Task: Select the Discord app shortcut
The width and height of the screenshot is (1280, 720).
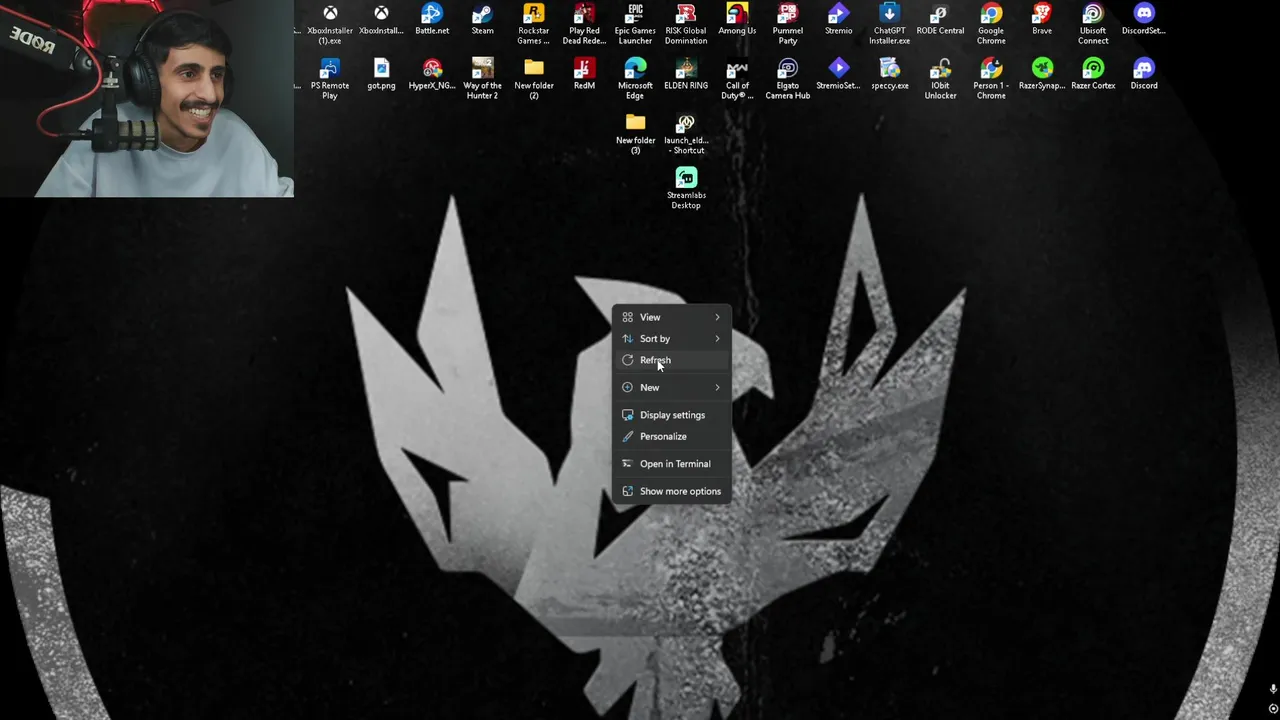Action: 1144,74
